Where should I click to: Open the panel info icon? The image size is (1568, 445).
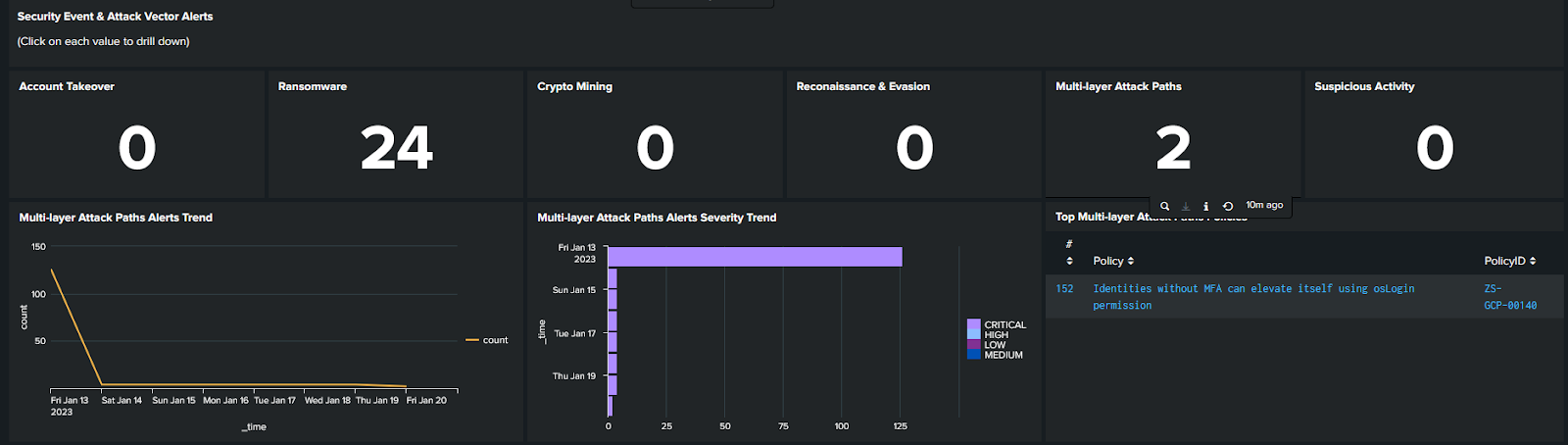(x=1205, y=206)
